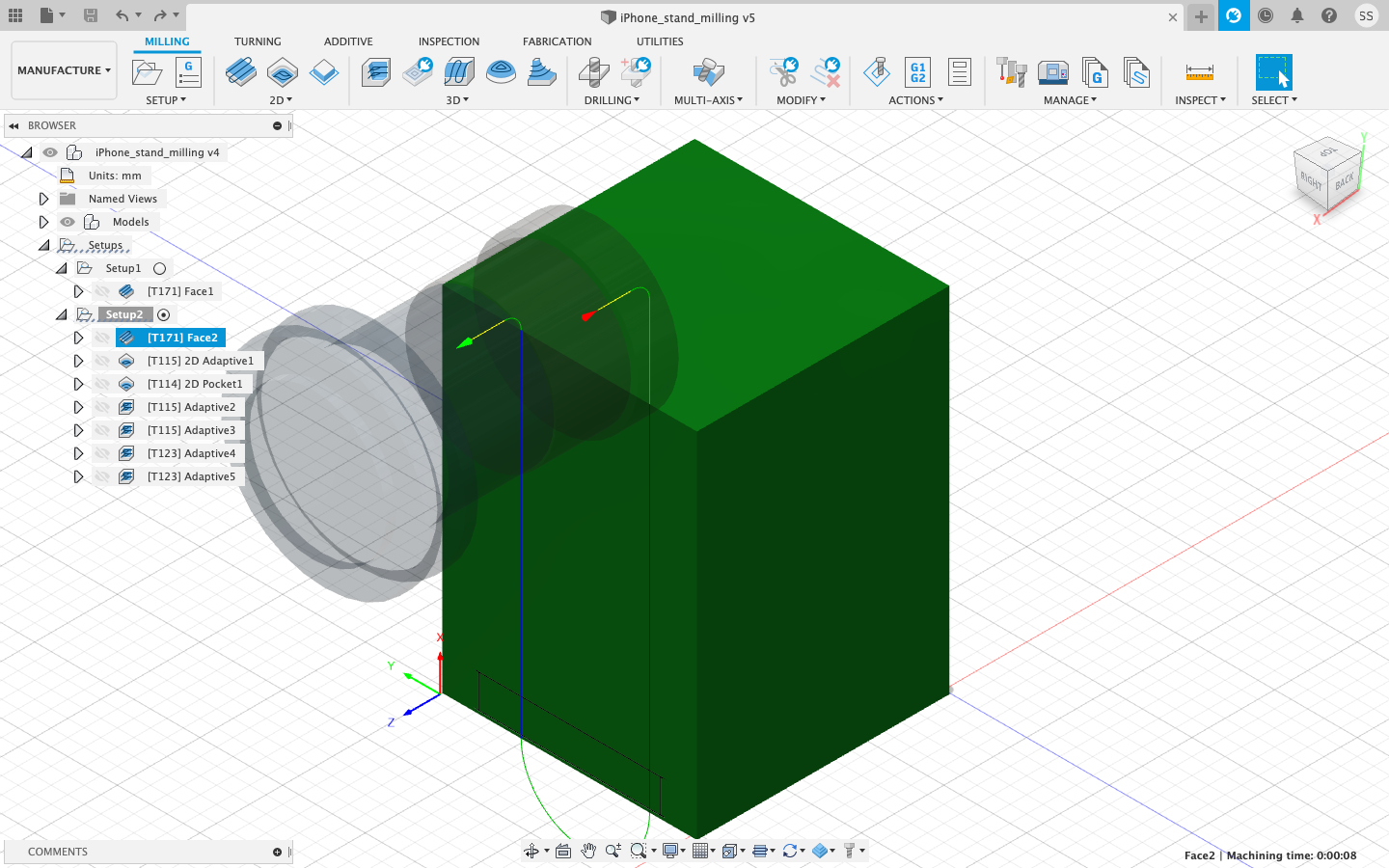Toggle toolpath visibility of [T114] 2D Pocket1
Image resolution: width=1389 pixels, height=868 pixels.
coord(102,384)
